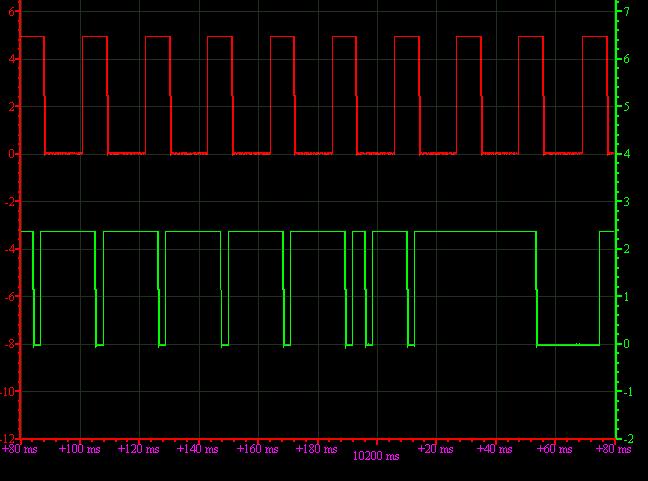Select the -10 label on red axis

click(x=8, y=392)
